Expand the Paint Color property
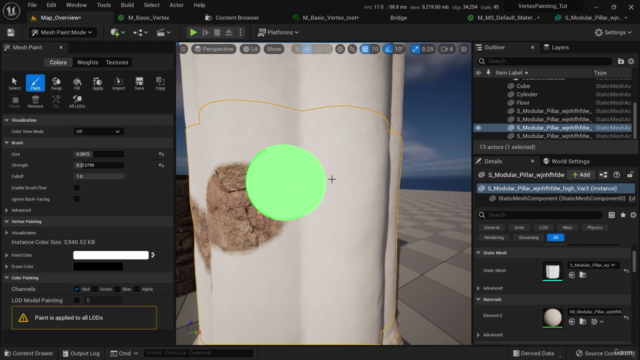The width and height of the screenshot is (640, 360). coord(7,255)
